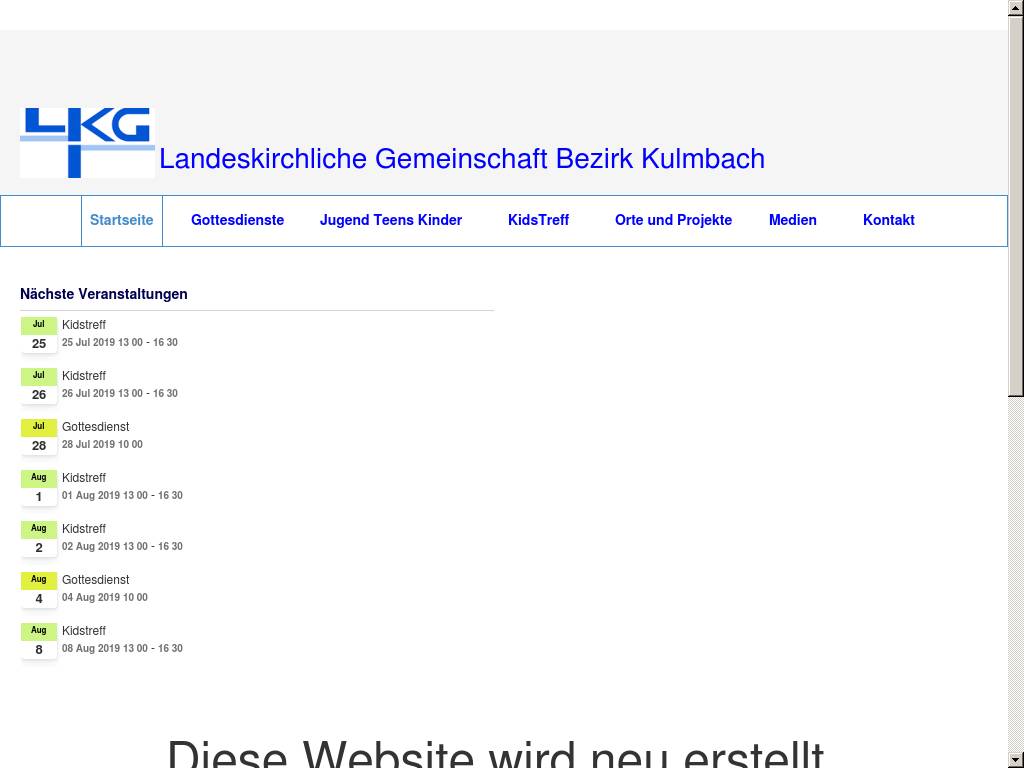Screen dimensions: 1024x768
Task: Click the Jul 28 calendar date icon
Action: 39,437
